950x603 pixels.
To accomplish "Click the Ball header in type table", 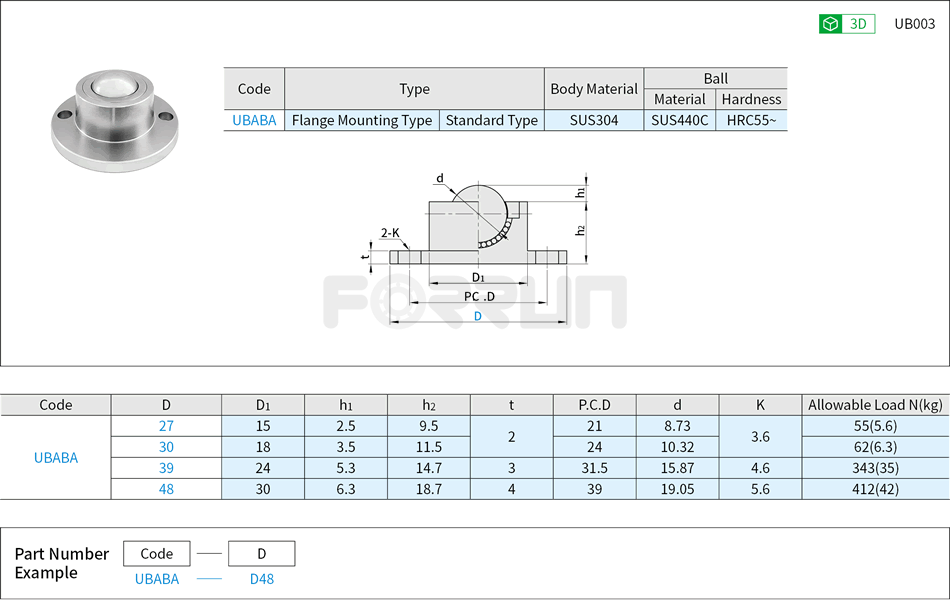I will (x=716, y=78).
